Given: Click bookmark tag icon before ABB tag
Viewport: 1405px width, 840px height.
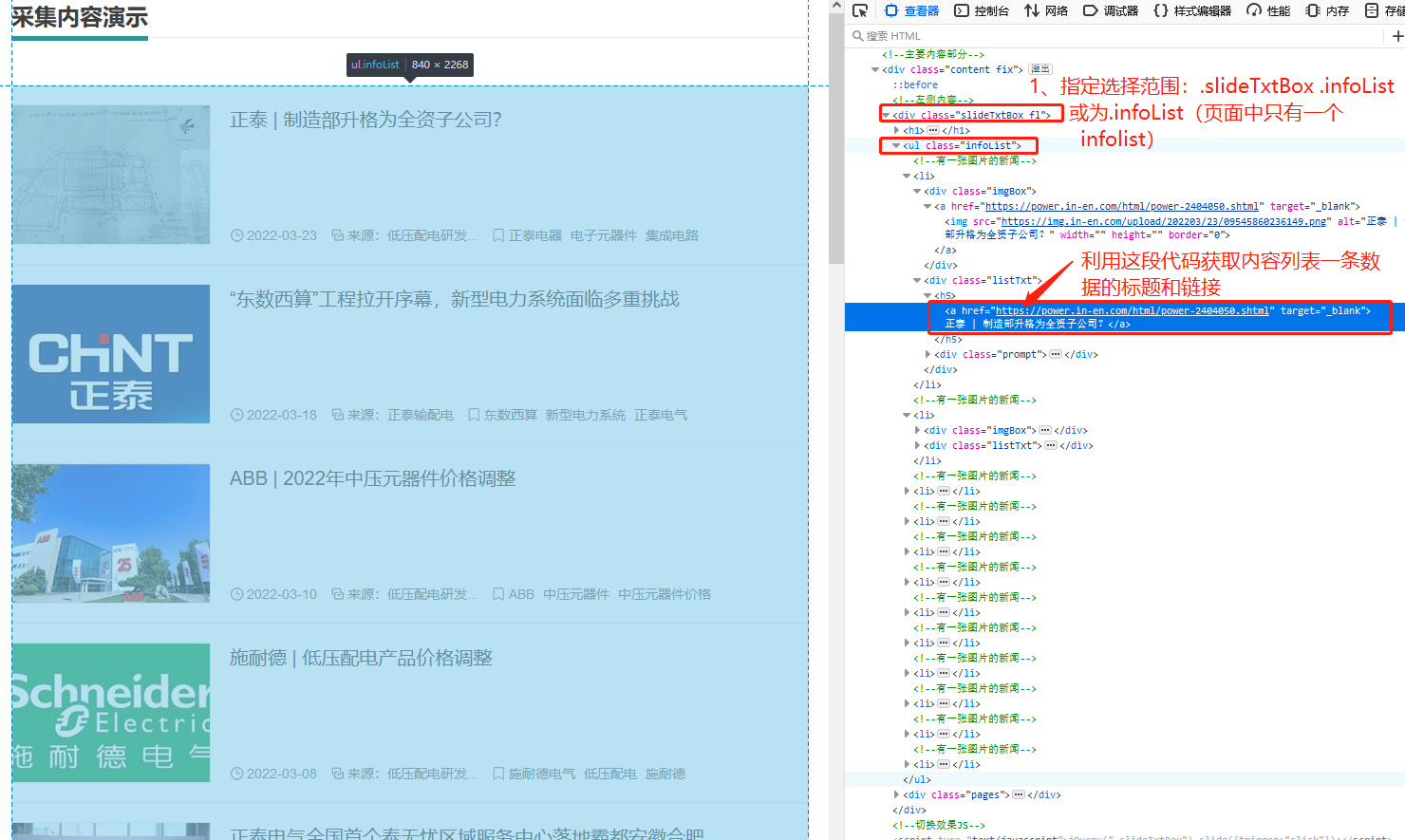Looking at the screenshot, I should 498,594.
